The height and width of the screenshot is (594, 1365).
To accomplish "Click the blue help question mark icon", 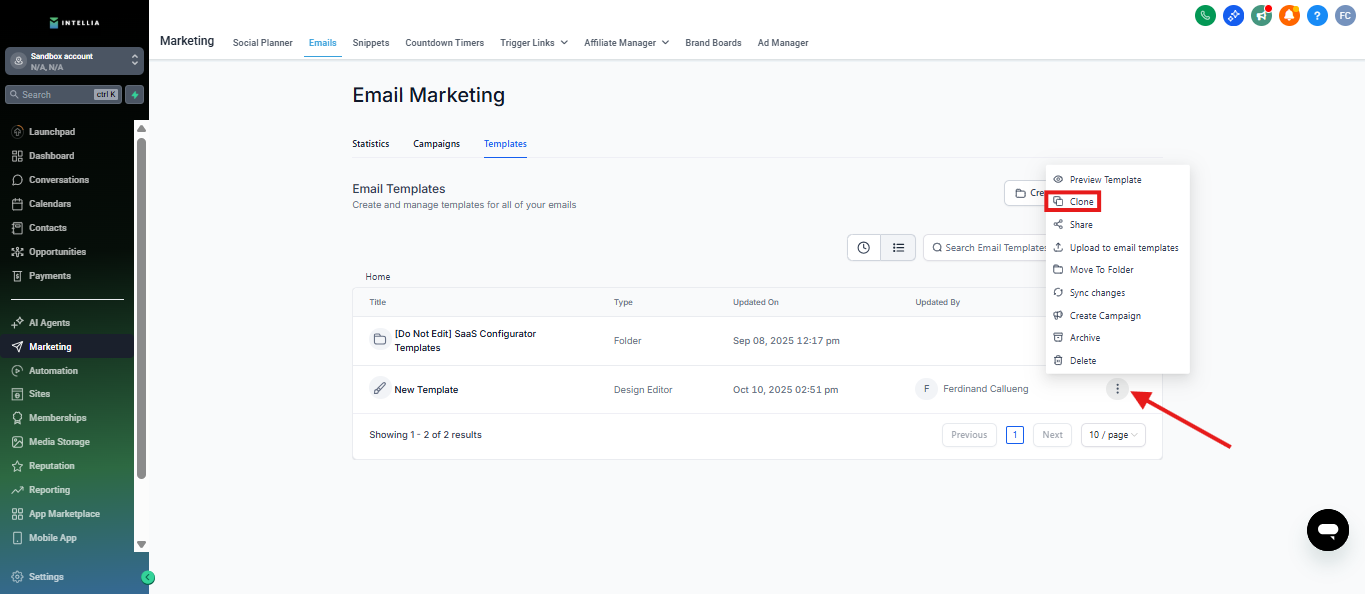I will pyautogui.click(x=1317, y=15).
